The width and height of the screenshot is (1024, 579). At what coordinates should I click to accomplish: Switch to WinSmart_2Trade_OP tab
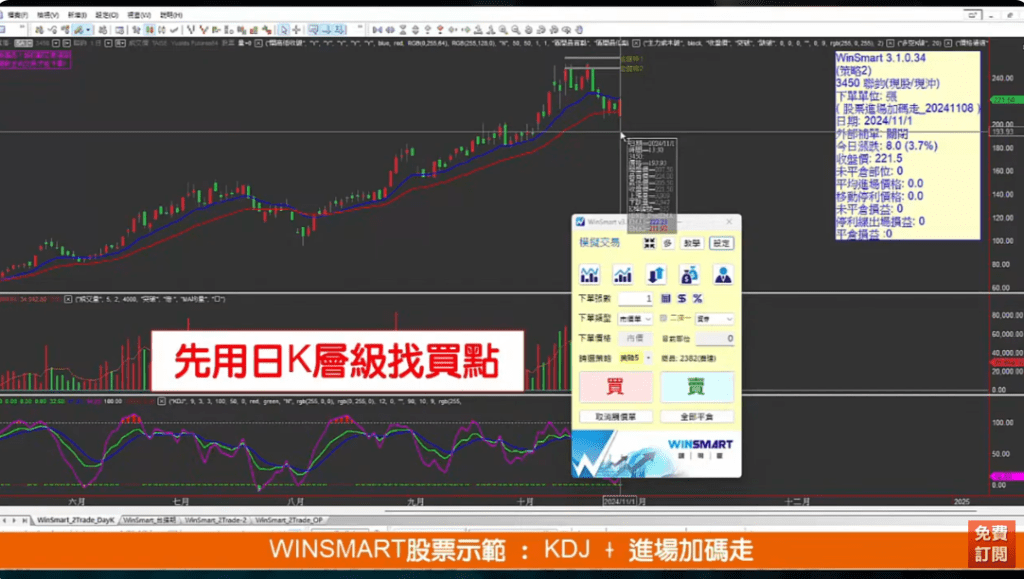[289, 520]
